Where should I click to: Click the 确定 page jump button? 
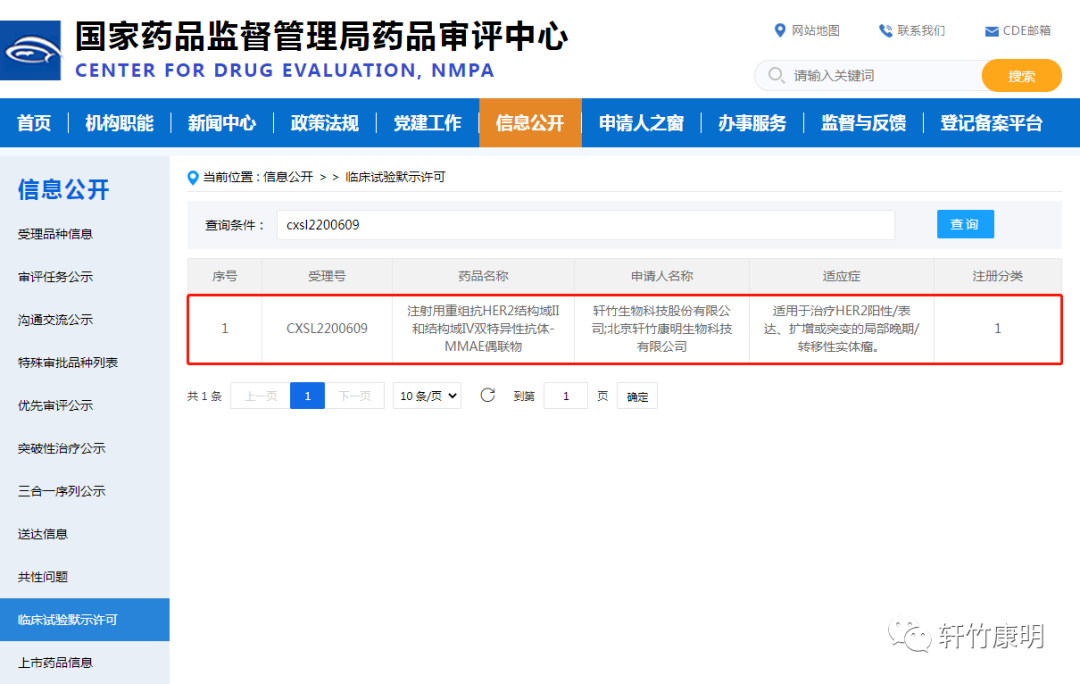point(637,396)
